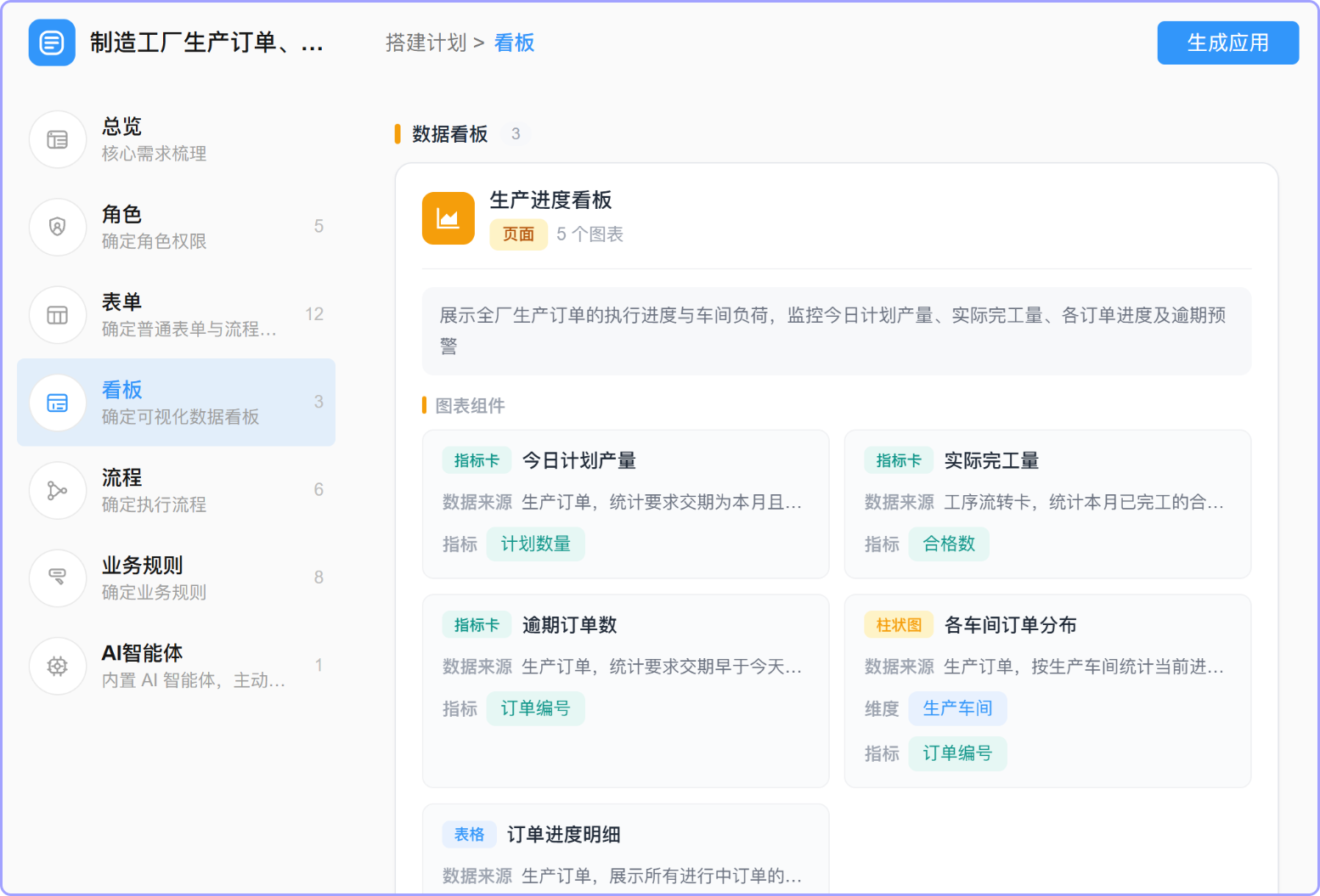This screenshot has width=1320, height=896.
Task: Click the 5 个图表 label
Action: click(589, 234)
